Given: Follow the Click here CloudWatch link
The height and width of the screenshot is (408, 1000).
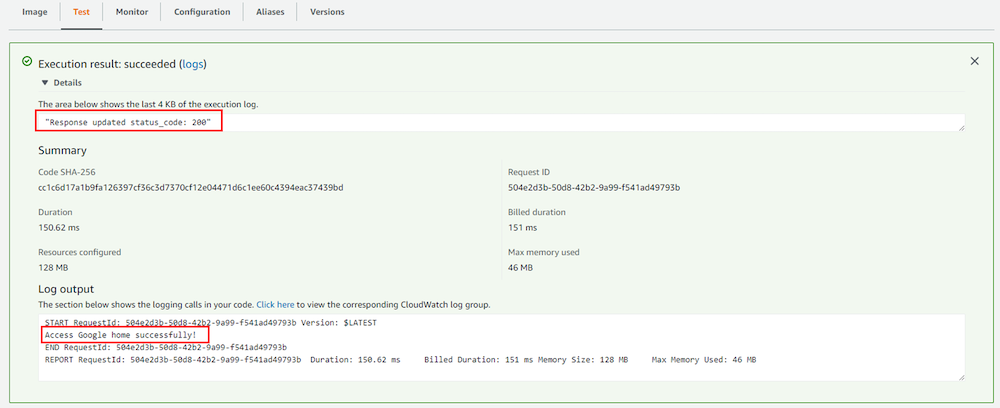Looking at the screenshot, I should click(x=275, y=304).
